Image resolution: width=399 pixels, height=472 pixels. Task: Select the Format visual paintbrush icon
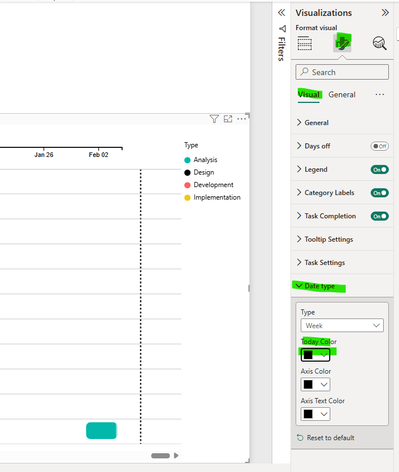342,43
